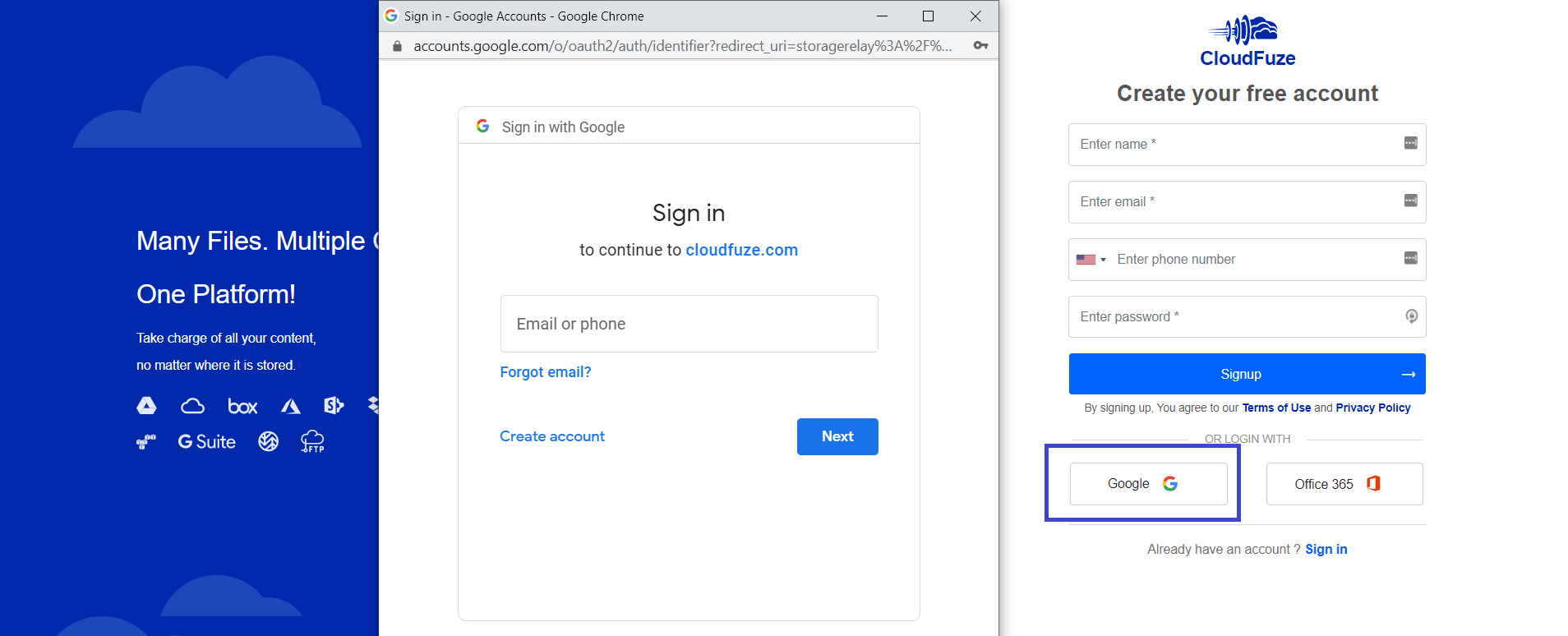
Task: Click the password generator icon in password field
Action: [x=1411, y=316]
